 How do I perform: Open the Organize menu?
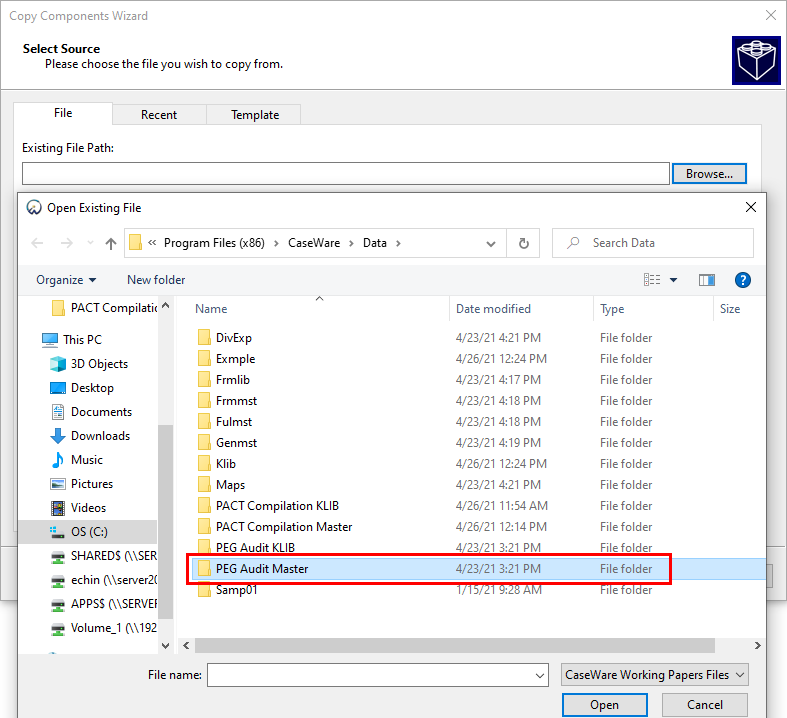(x=66, y=280)
